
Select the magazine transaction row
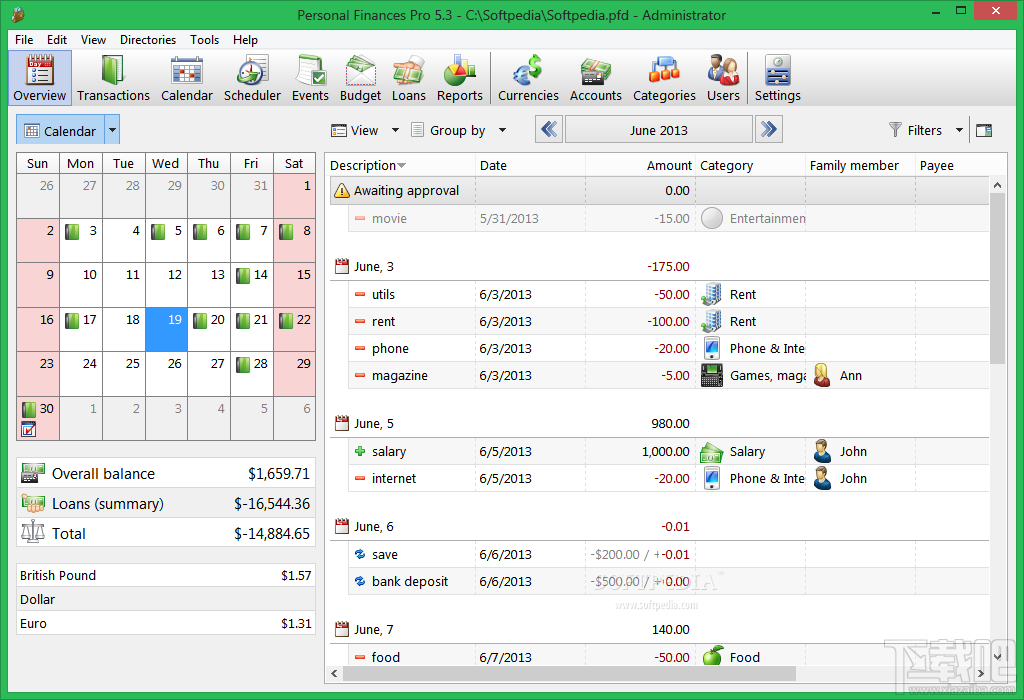[x=668, y=375]
